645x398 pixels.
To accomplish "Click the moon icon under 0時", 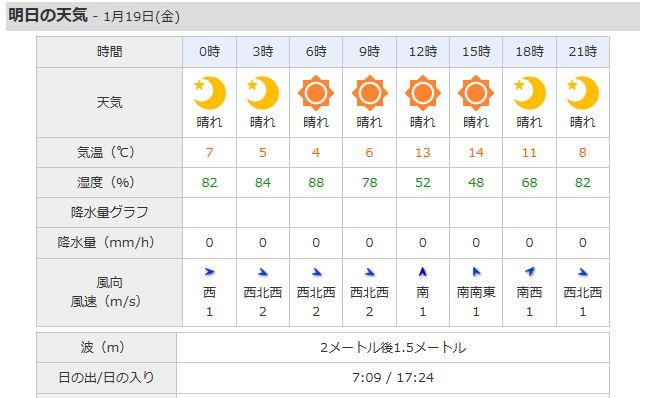I will point(209,93).
